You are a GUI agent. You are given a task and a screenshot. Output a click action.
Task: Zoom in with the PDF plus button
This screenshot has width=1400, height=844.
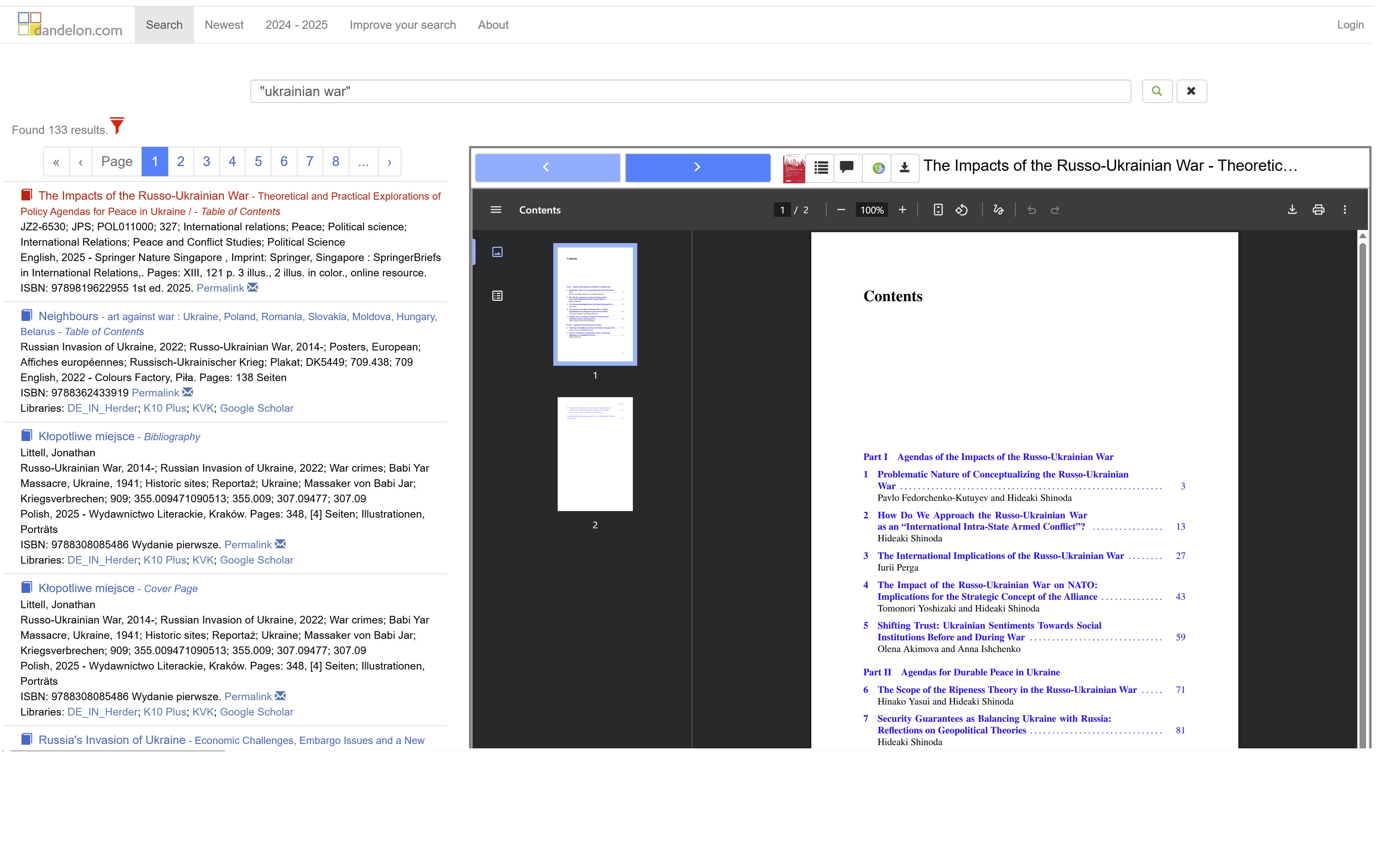click(x=902, y=210)
